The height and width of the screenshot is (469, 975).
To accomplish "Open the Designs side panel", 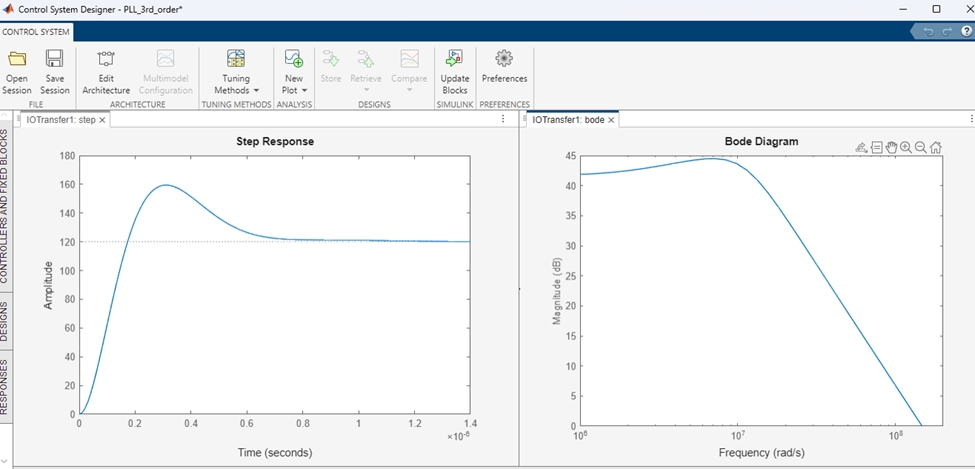I will click(x=5, y=322).
